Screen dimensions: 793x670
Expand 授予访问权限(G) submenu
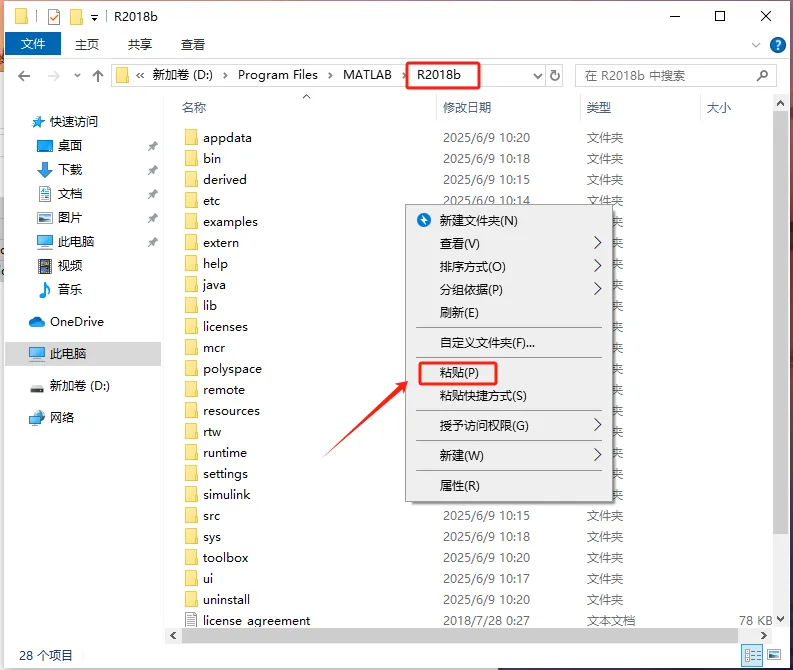pyautogui.click(x=598, y=425)
